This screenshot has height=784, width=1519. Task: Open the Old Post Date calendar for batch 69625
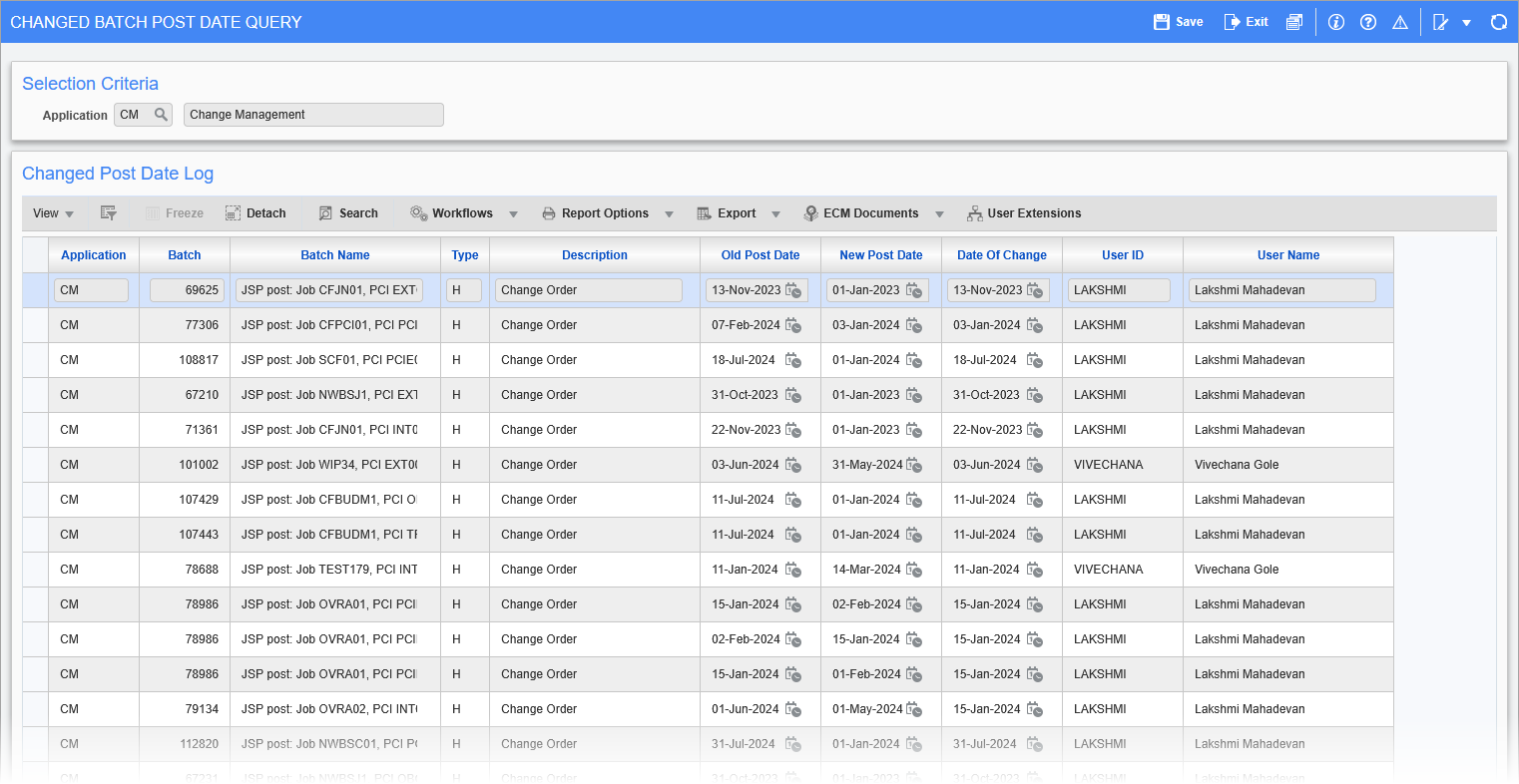(x=791, y=289)
